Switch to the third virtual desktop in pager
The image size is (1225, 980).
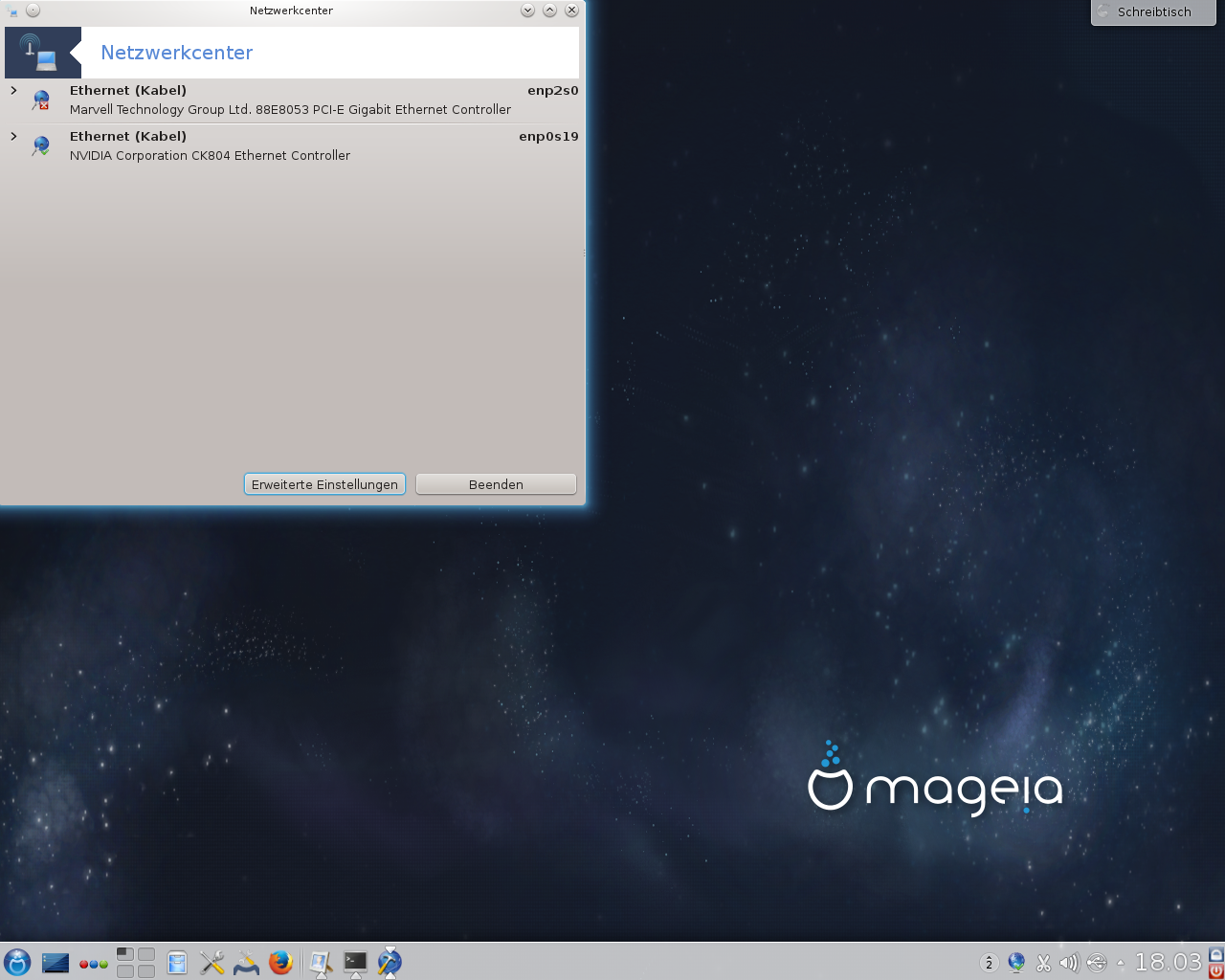[x=125, y=970]
